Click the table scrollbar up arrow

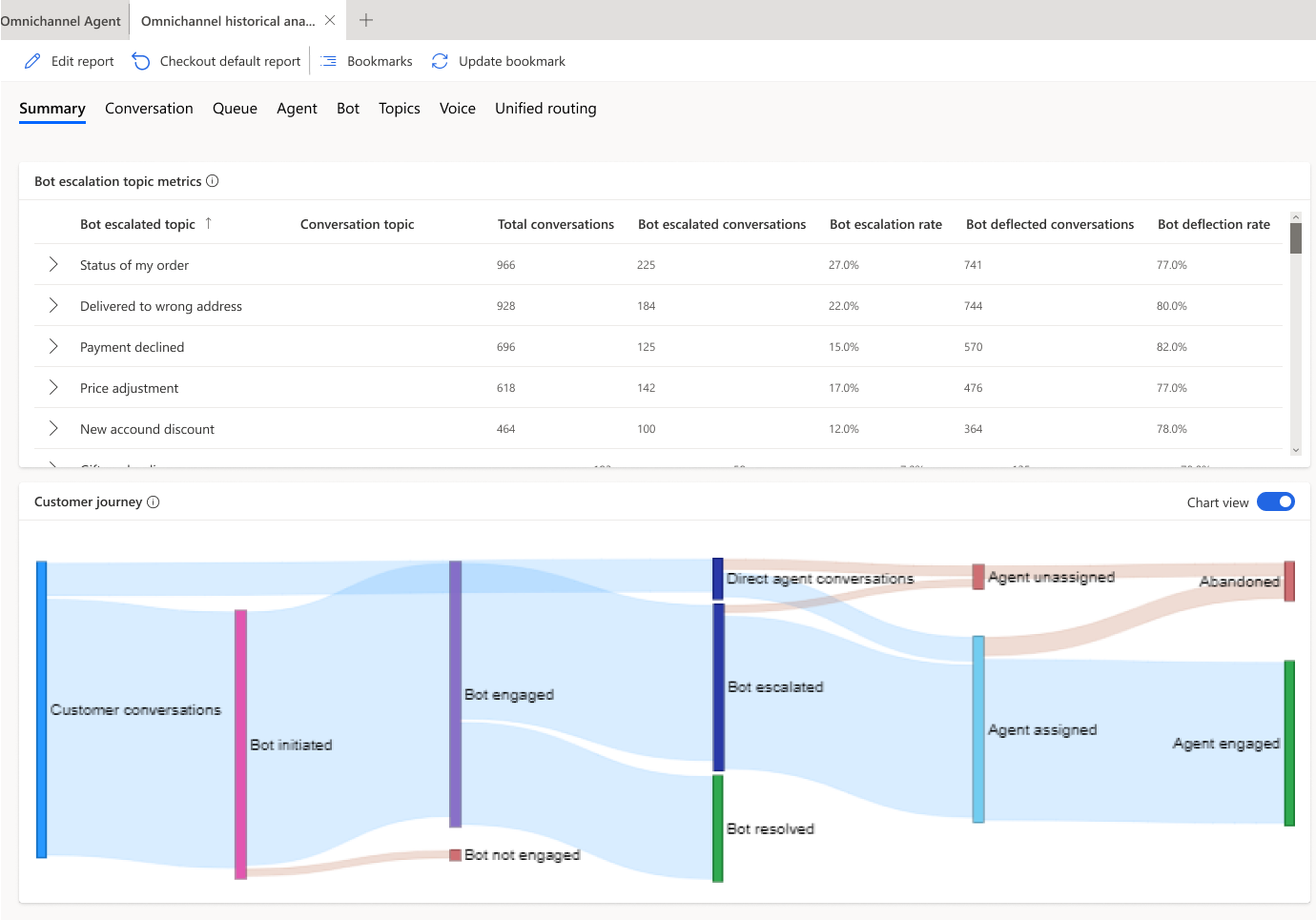1296,217
